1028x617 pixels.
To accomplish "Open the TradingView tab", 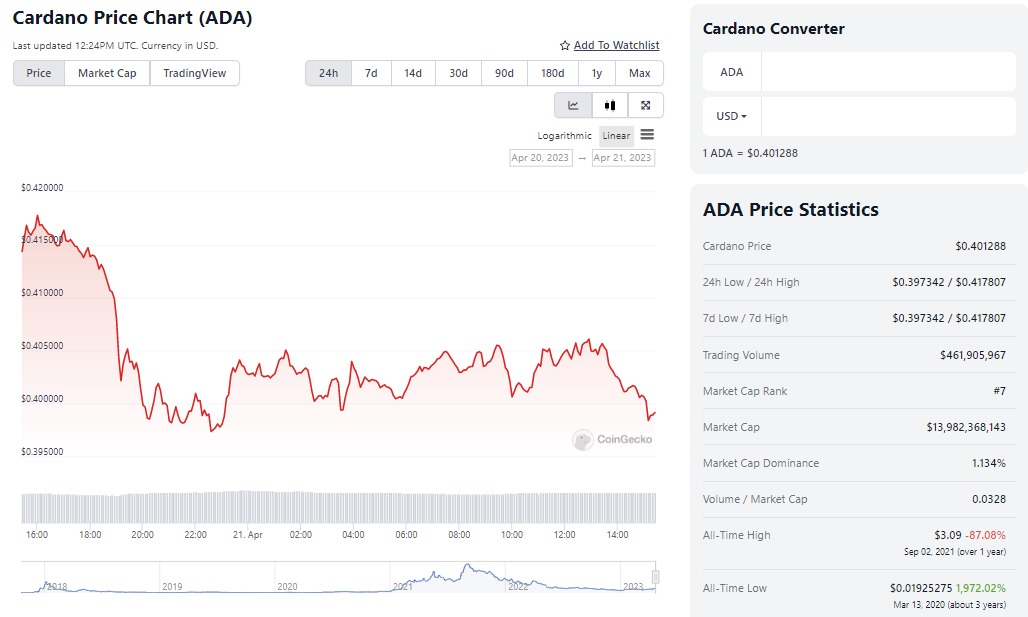I will 194,73.
